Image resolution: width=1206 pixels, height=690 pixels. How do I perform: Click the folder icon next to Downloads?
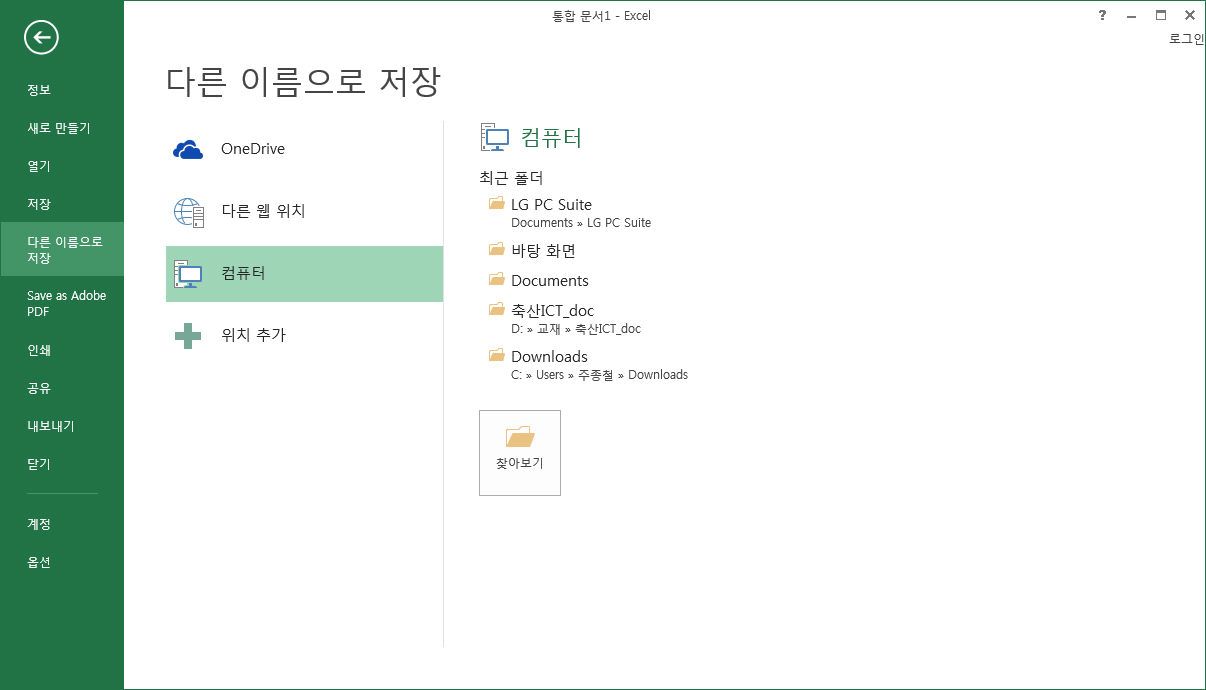[x=496, y=355]
